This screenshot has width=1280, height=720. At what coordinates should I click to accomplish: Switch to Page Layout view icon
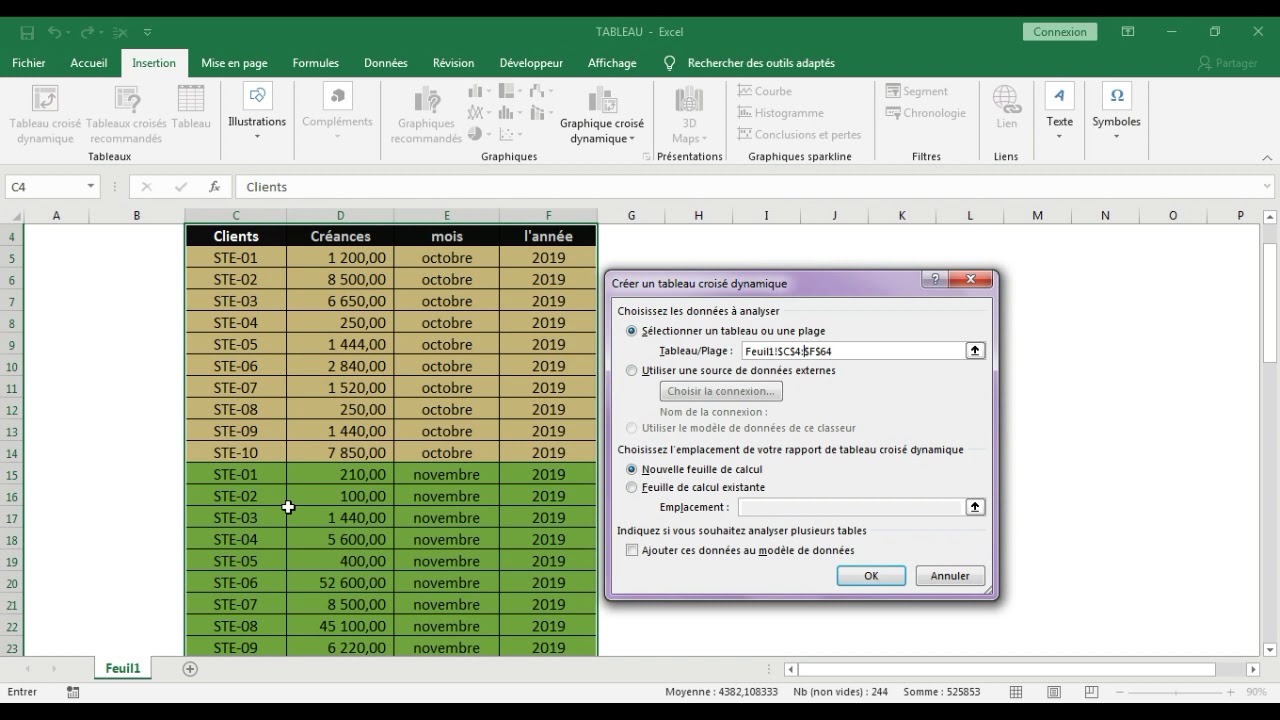(x=1054, y=692)
